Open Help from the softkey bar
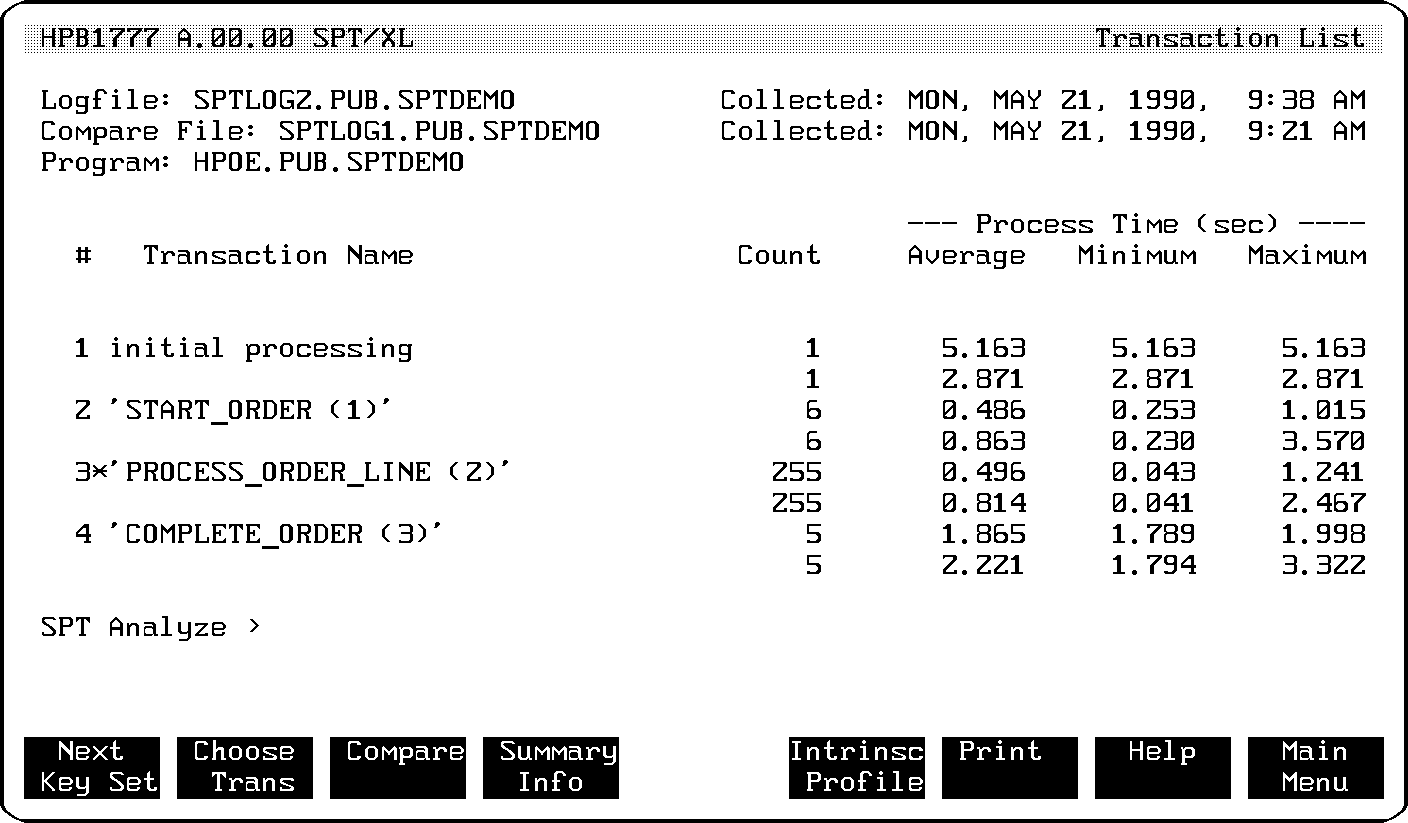1408x823 pixels. pyautogui.click(x=1162, y=767)
